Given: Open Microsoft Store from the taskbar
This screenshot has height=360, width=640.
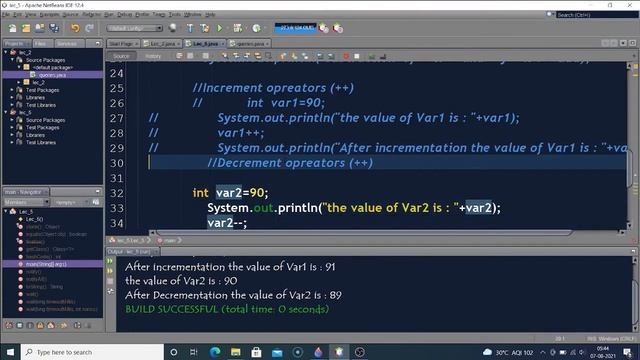Looking at the screenshot, I should pyautogui.click(x=256, y=352).
